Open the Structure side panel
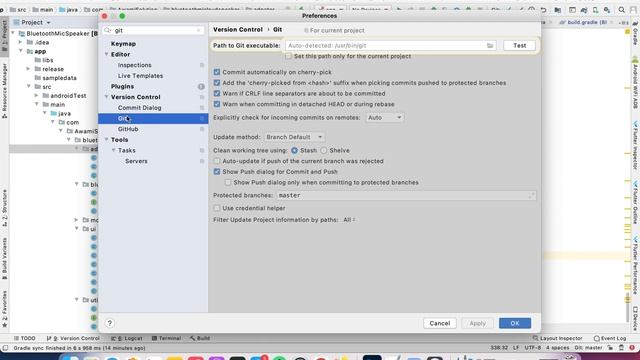The image size is (640, 360). pos(4,207)
